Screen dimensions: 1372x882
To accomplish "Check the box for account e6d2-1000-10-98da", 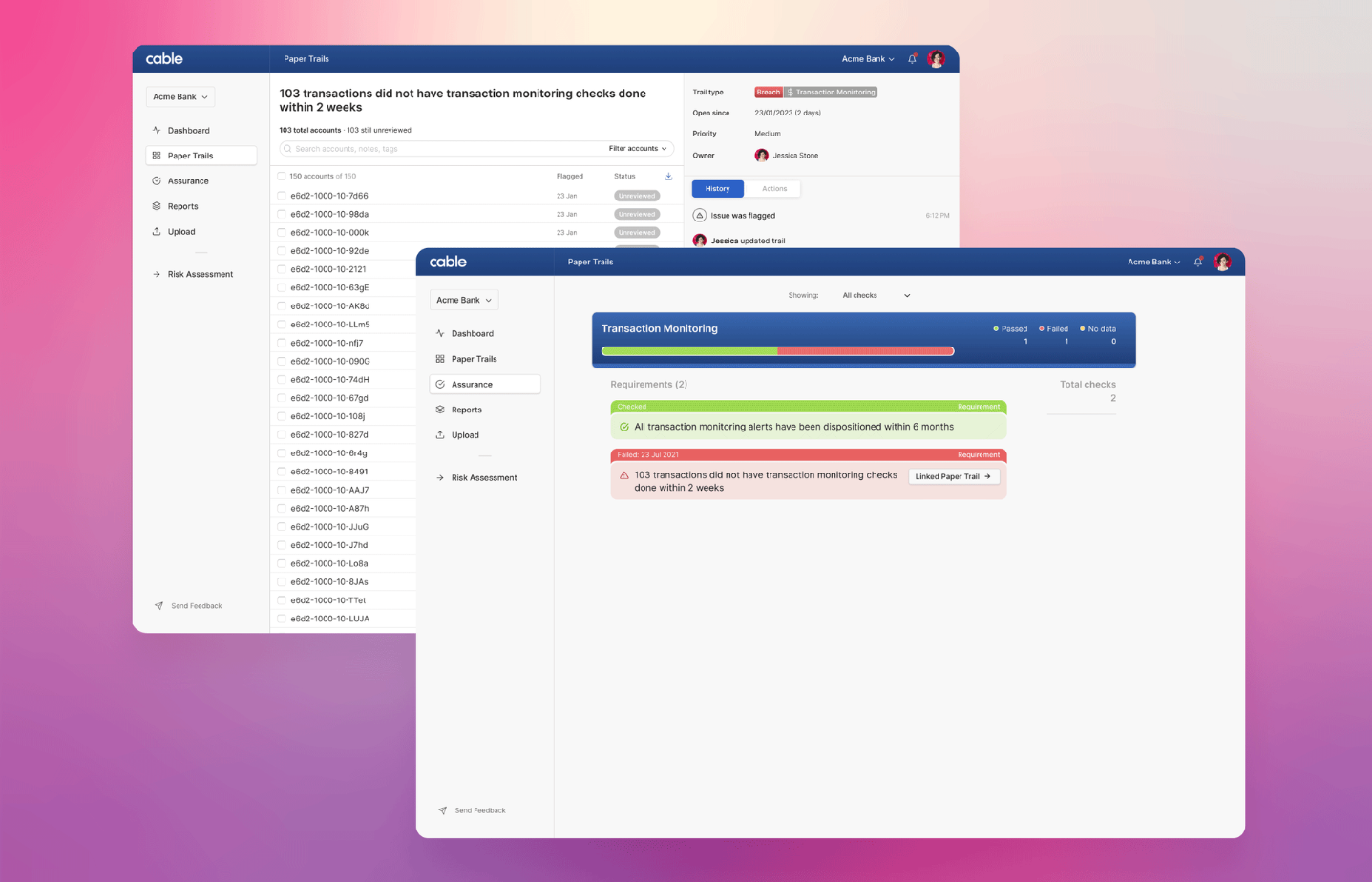I will tap(282, 215).
